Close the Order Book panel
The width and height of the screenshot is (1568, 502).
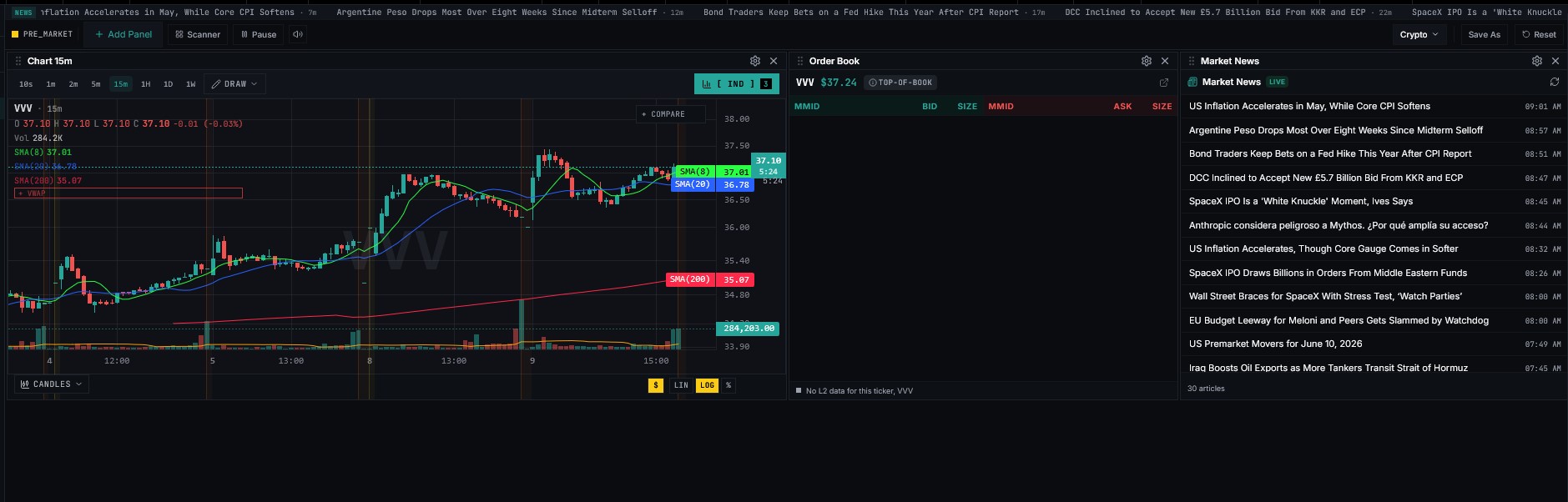click(x=1165, y=61)
